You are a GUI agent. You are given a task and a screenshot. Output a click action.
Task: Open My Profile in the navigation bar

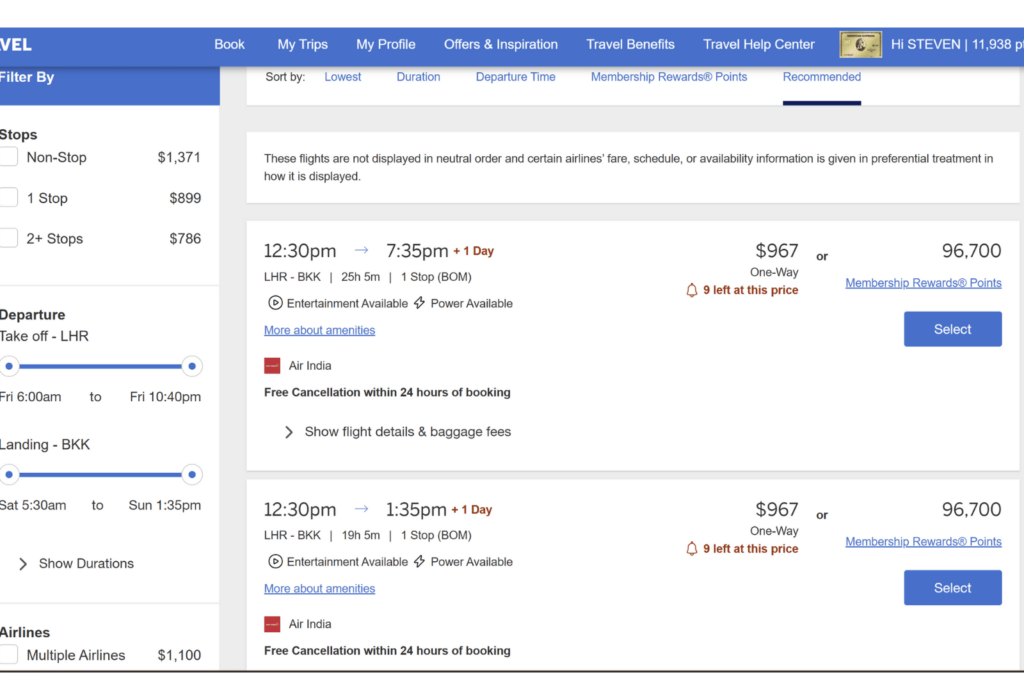click(385, 44)
